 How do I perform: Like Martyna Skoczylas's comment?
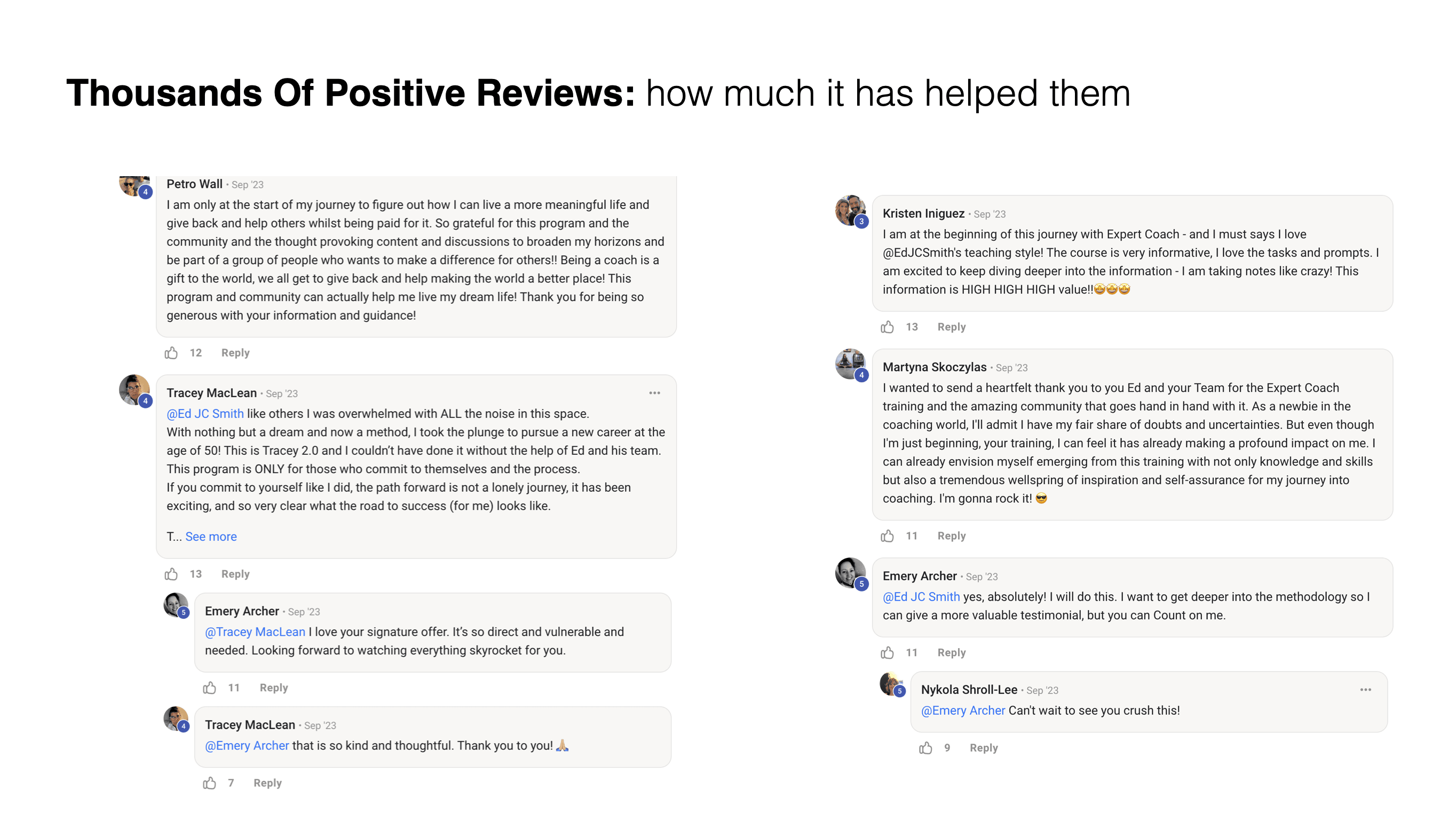(x=888, y=535)
